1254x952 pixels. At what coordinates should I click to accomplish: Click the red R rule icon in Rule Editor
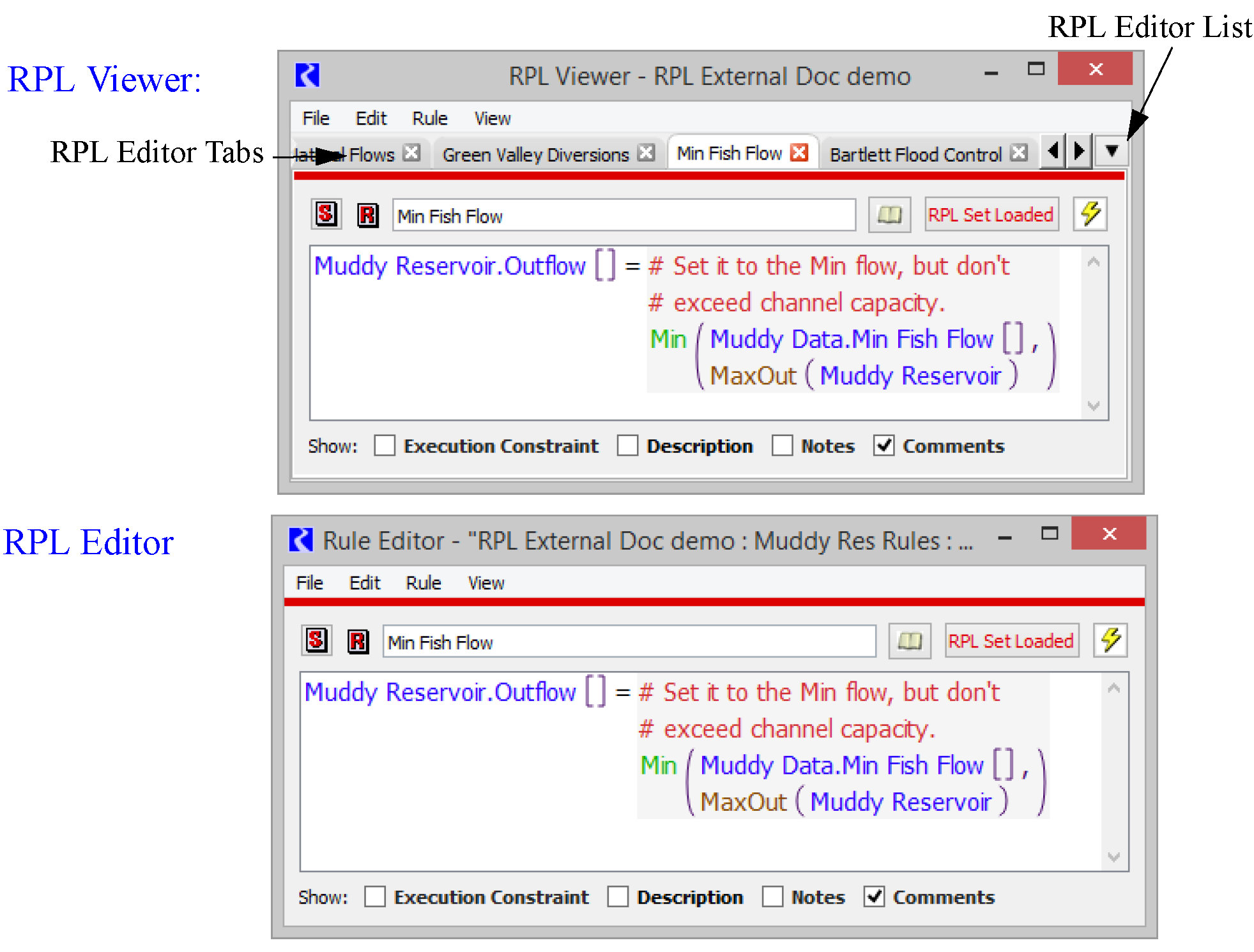pos(358,641)
